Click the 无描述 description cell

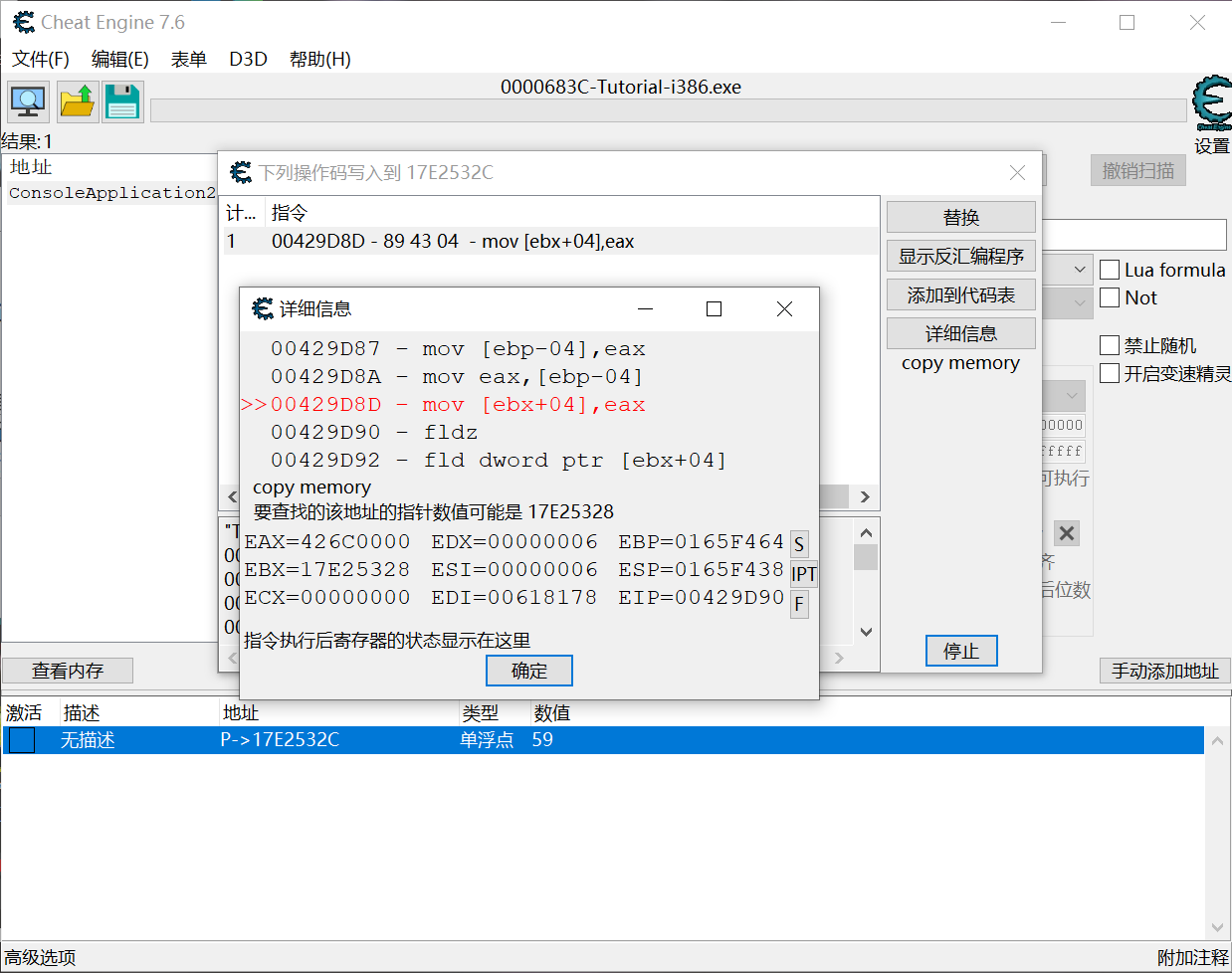(x=88, y=739)
